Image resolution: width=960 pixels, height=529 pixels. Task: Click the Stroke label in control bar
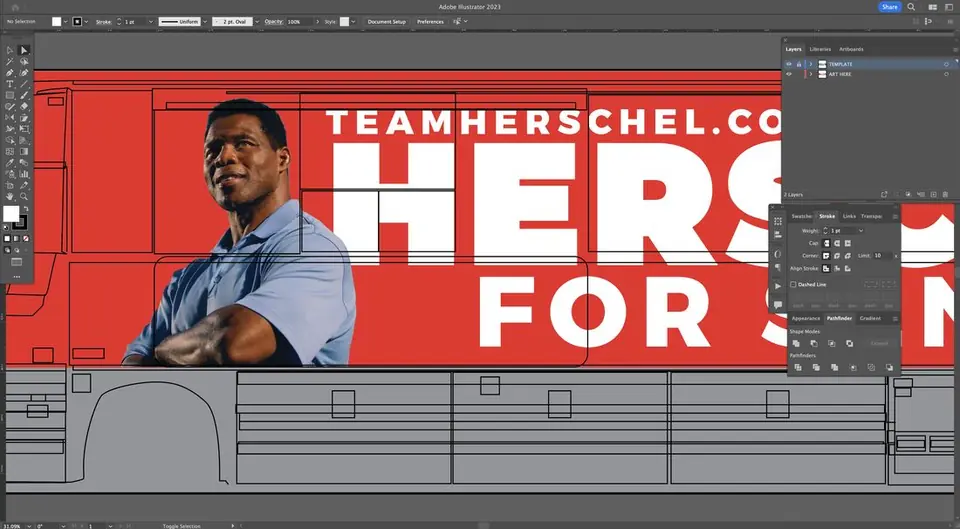(x=103, y=21)
